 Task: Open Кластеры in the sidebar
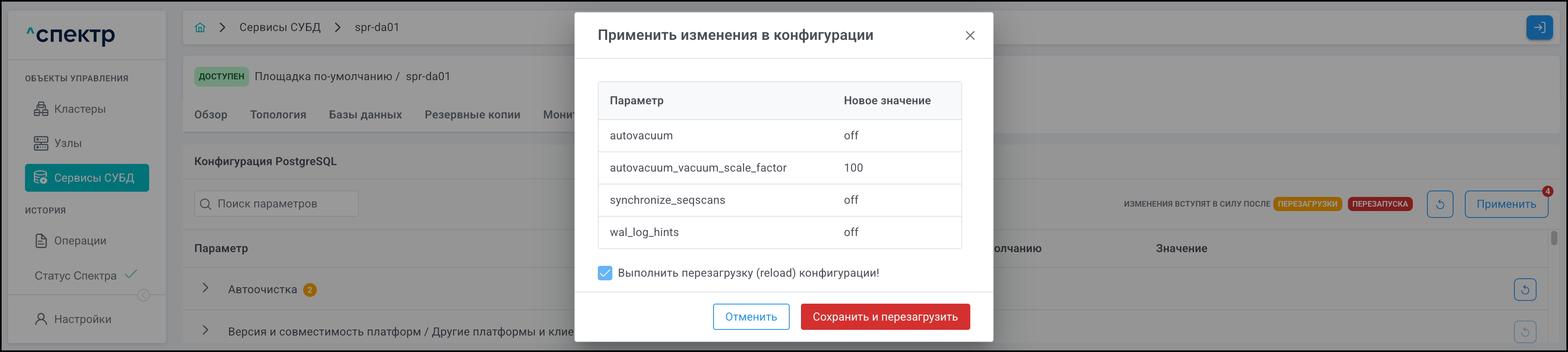pyautogui.click(x=79, y=110)
